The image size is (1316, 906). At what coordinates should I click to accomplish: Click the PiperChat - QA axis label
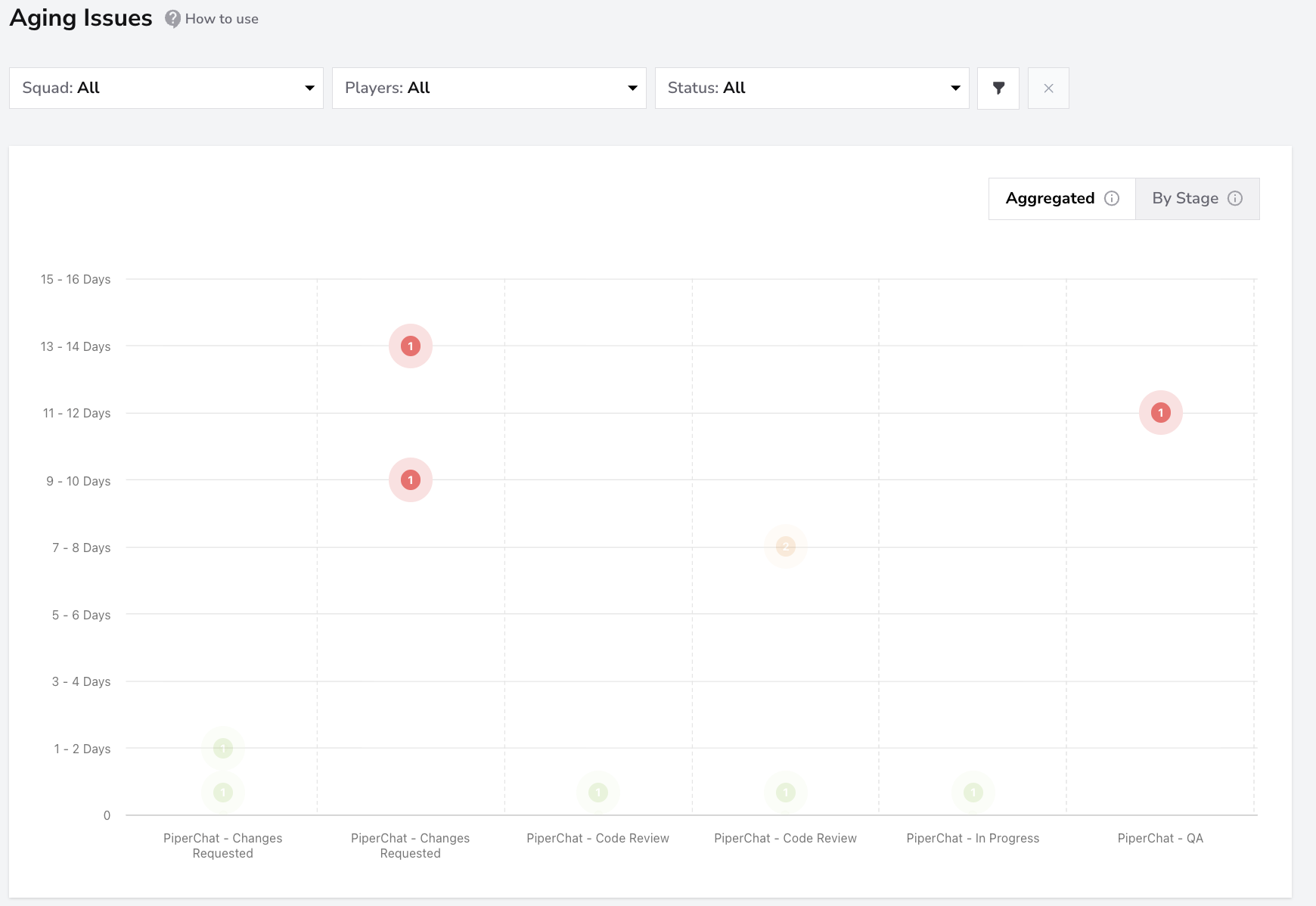point(1160,838)
